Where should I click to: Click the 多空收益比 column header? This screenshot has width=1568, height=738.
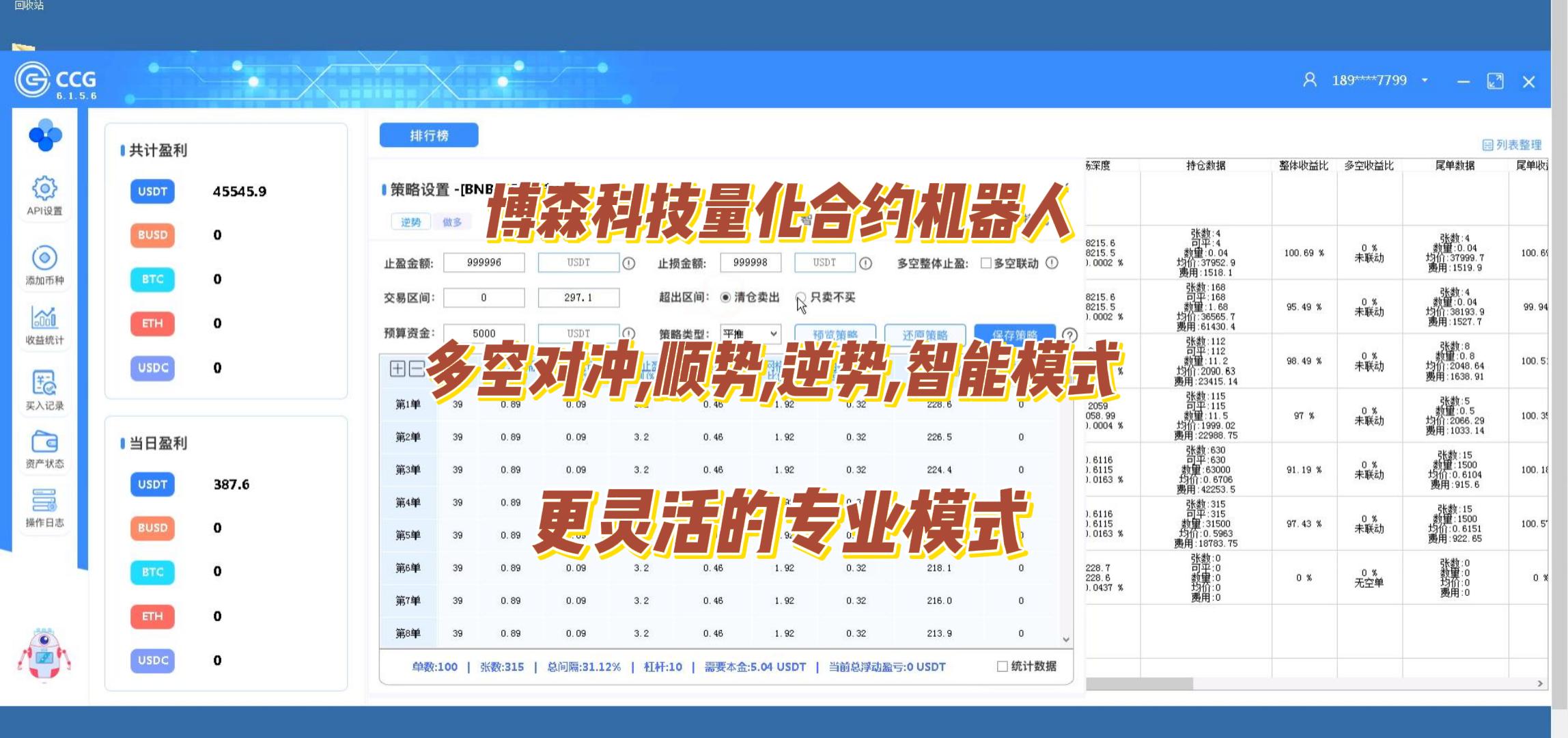pos(1369,165)
